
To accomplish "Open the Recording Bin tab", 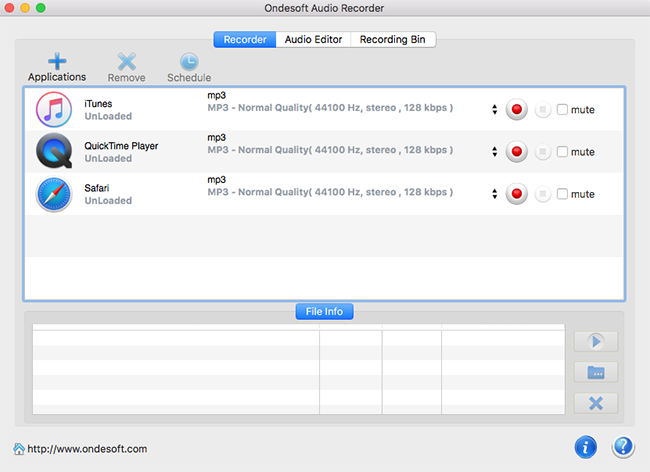I will (393, 39).
